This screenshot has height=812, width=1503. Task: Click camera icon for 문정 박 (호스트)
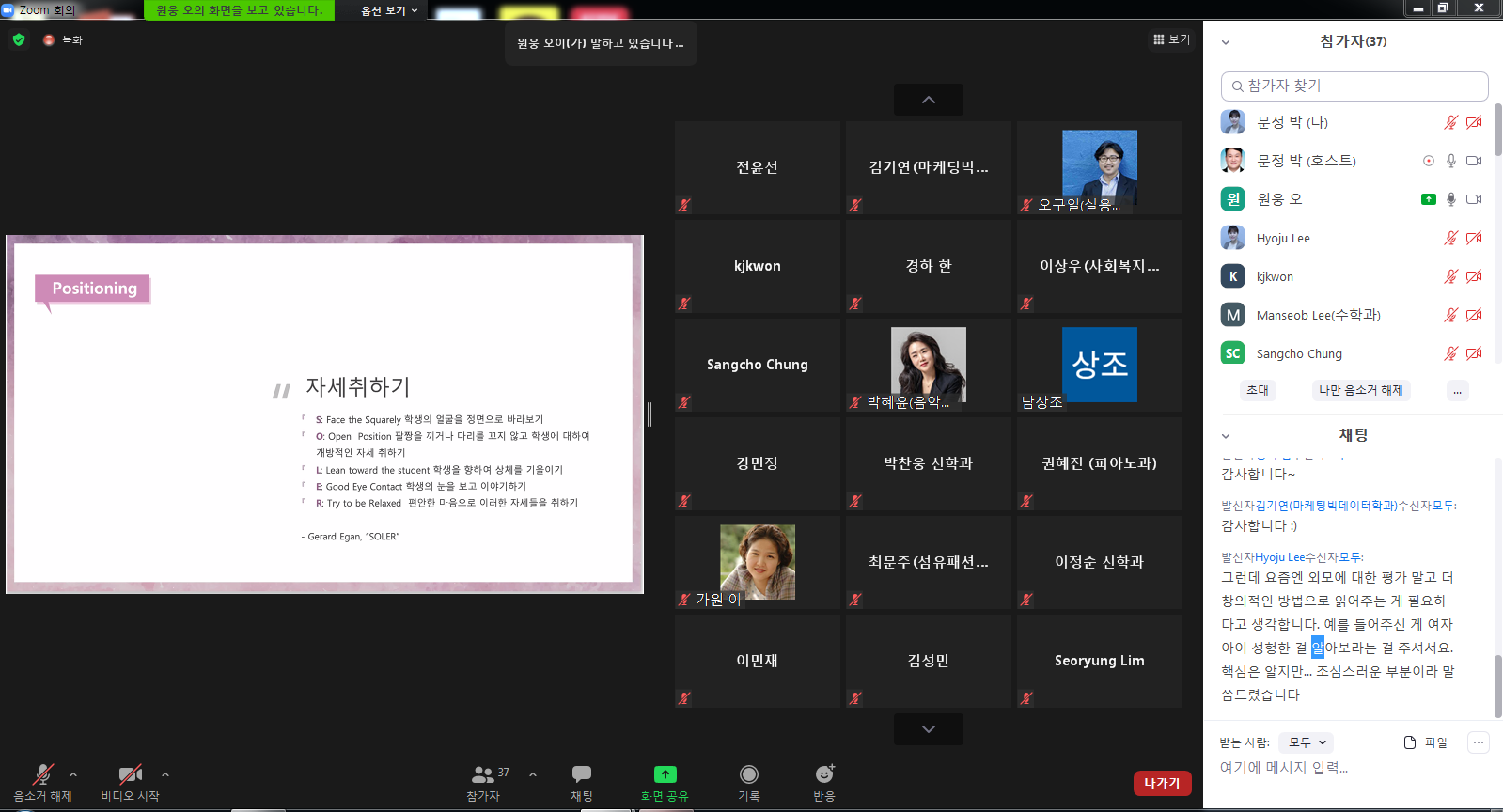click(x=1474, y=161)
